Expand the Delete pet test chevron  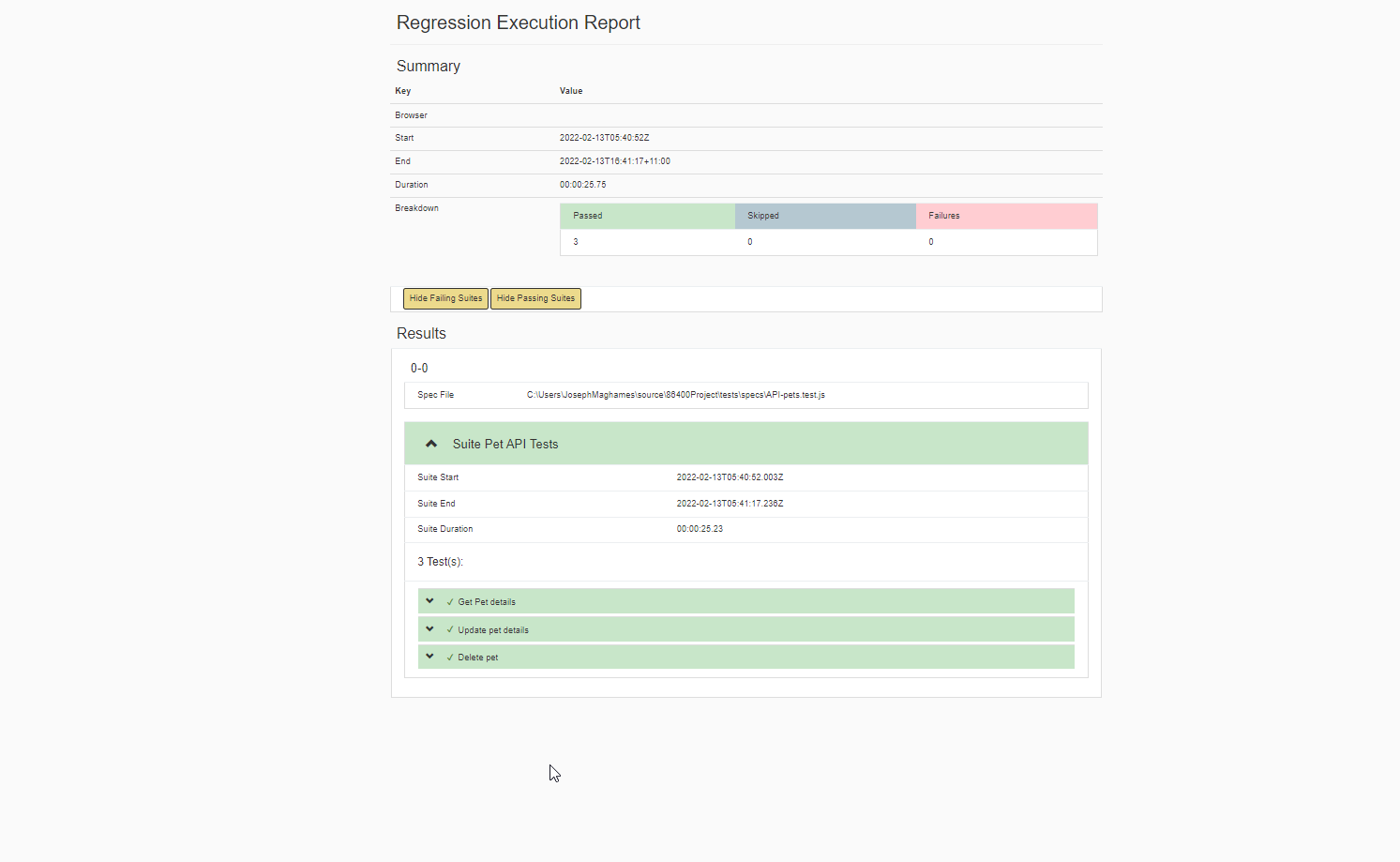tap(429, 657)
